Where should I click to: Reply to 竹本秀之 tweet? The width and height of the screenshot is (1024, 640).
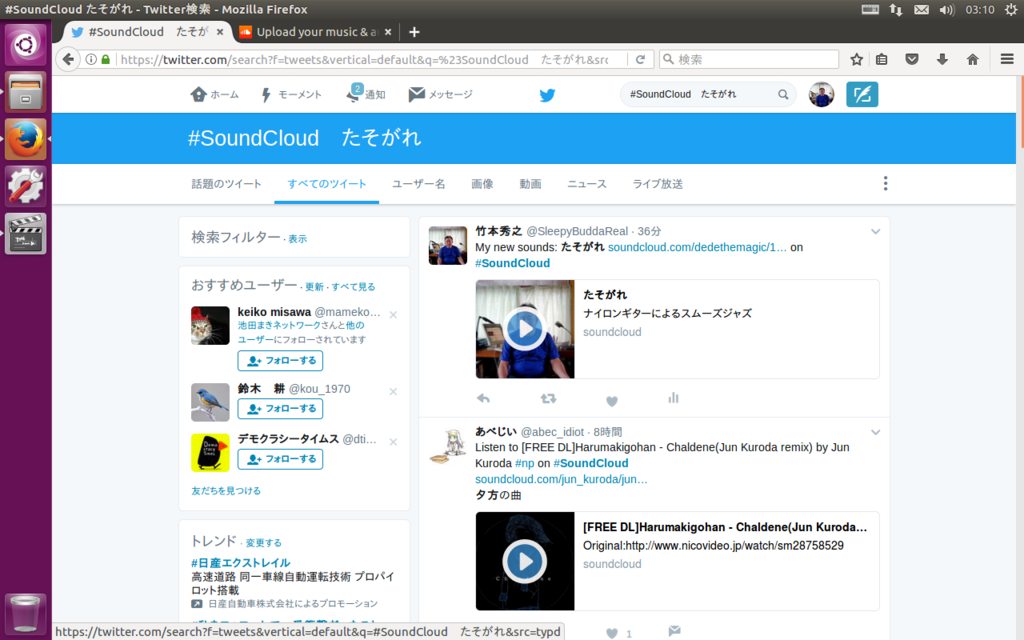click(483, 398)
